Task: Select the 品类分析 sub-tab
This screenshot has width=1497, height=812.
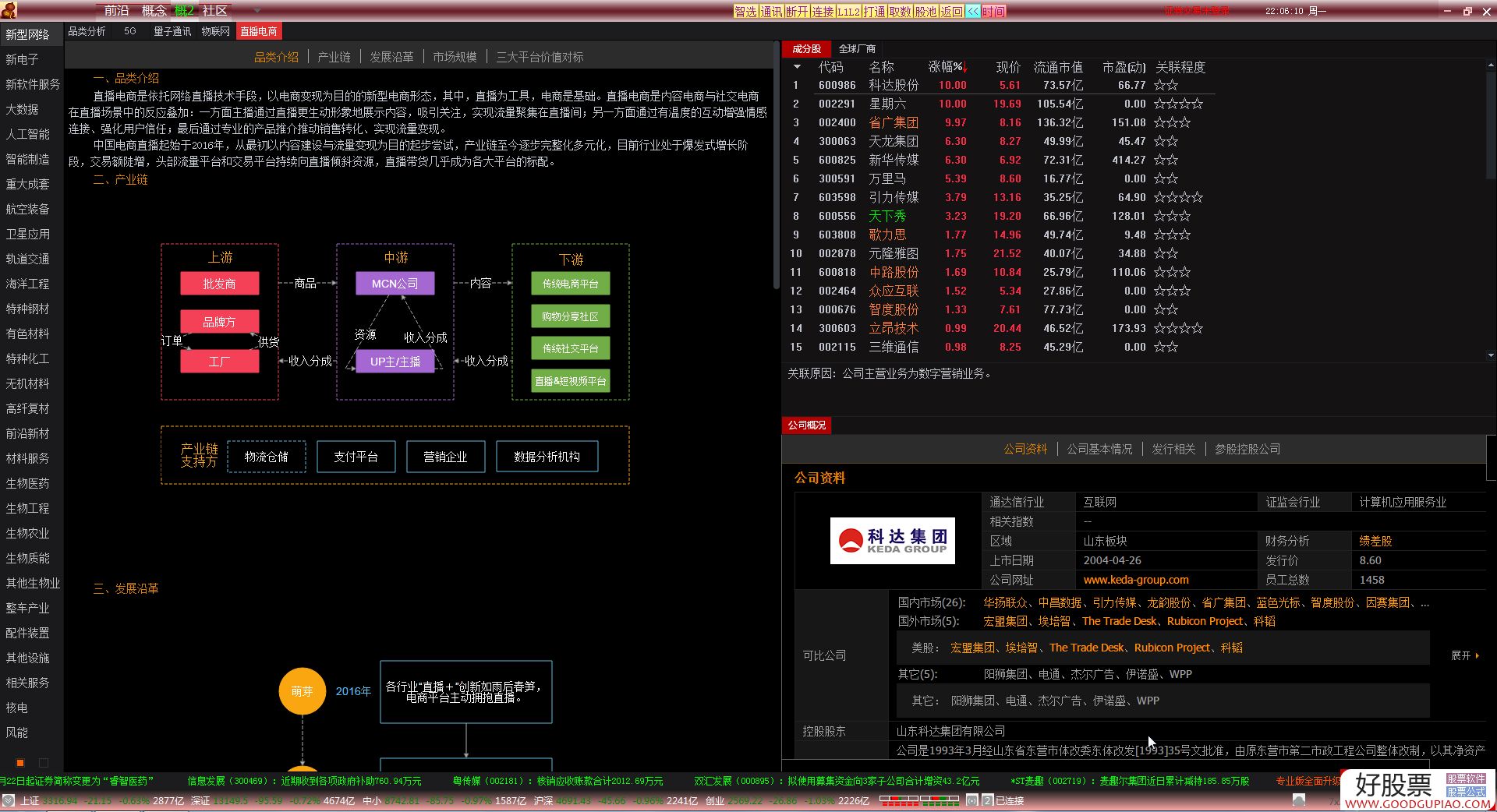Action: click(x=87, y=31)
